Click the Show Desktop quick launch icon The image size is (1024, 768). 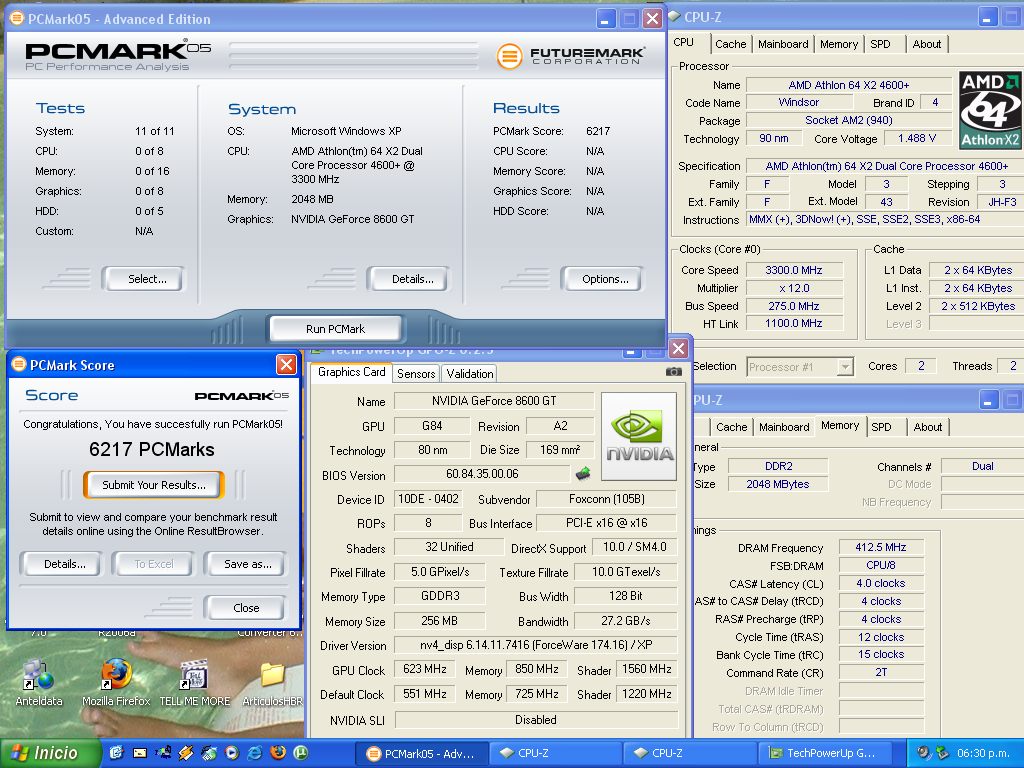coord(117,753)
